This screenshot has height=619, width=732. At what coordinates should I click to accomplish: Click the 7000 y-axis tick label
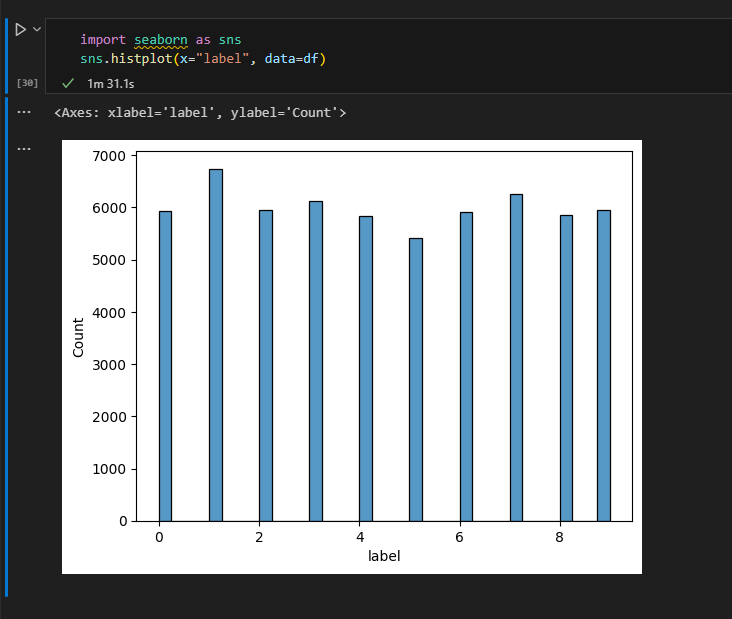(x=109, y=156)
